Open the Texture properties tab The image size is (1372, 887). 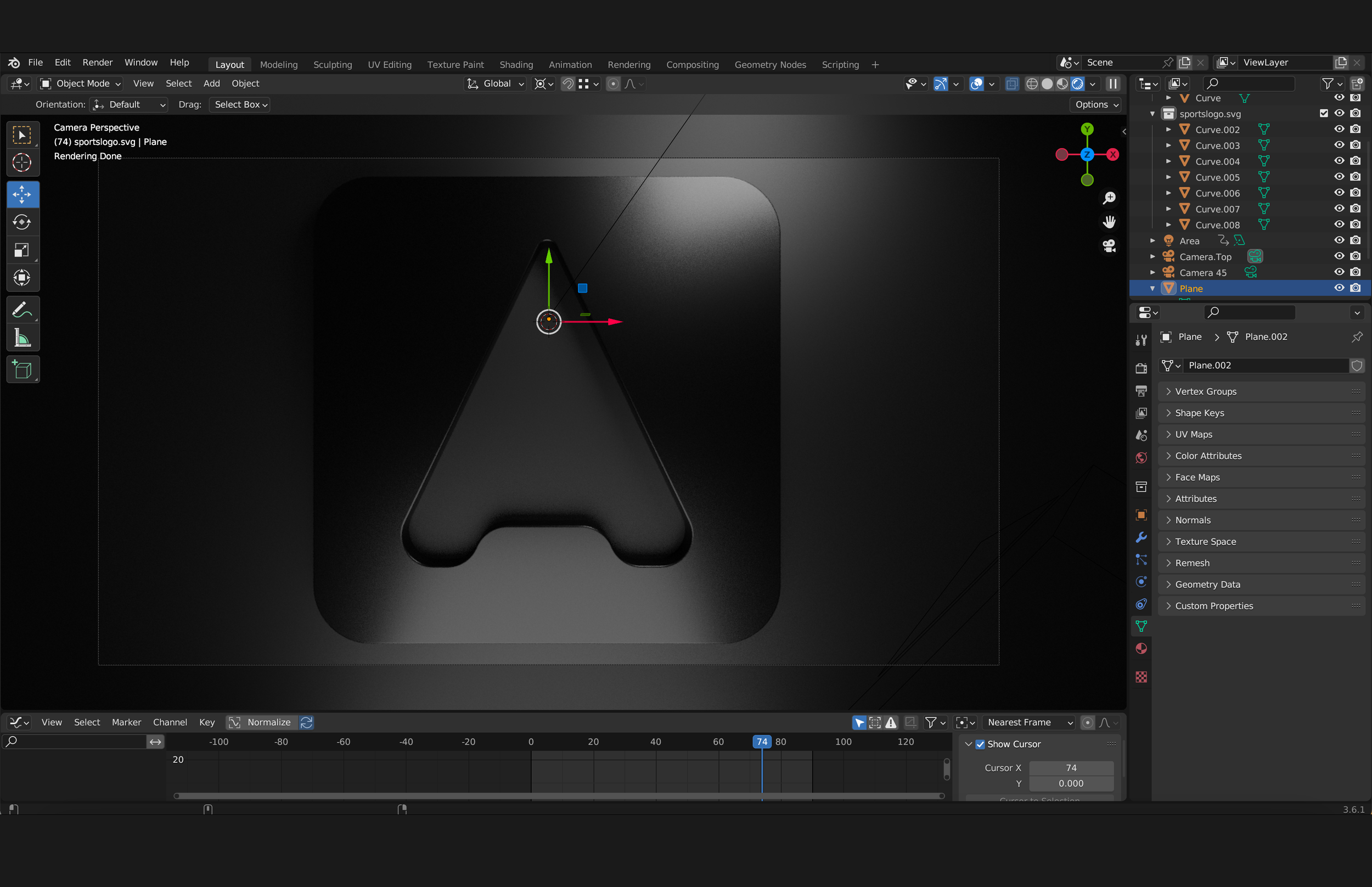pos(1141,677)
